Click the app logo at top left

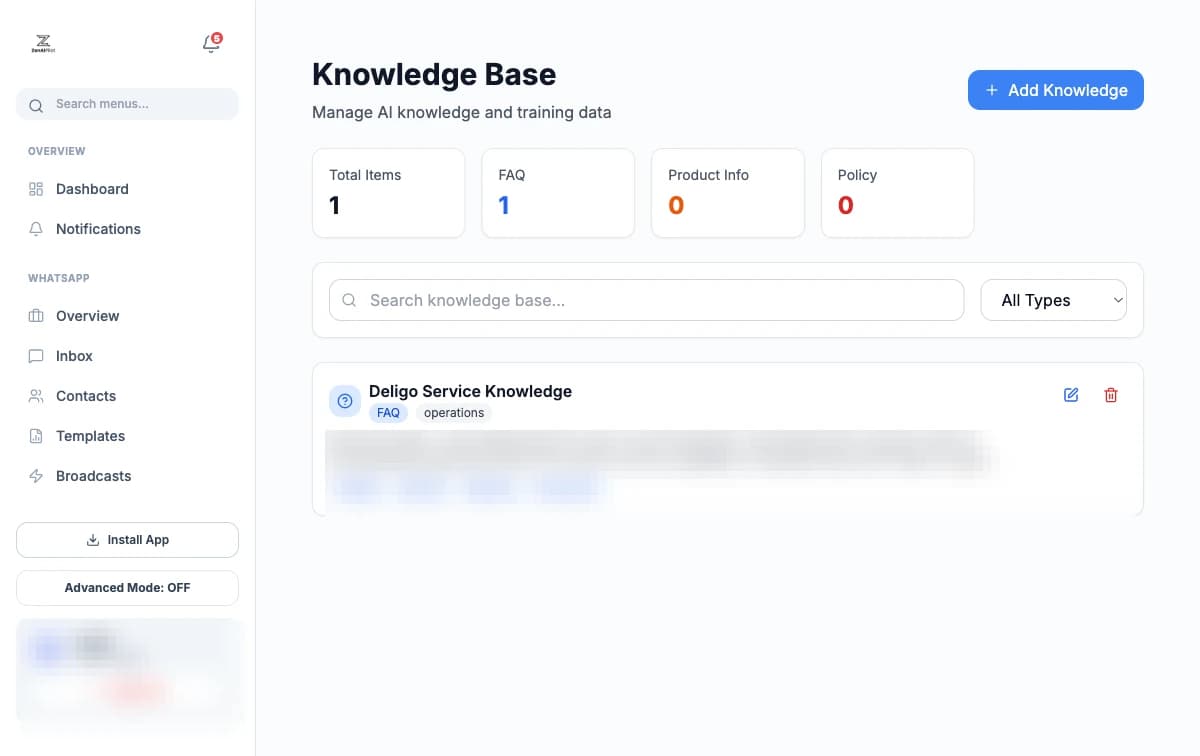pyautogui.click(x=43, y=42)
